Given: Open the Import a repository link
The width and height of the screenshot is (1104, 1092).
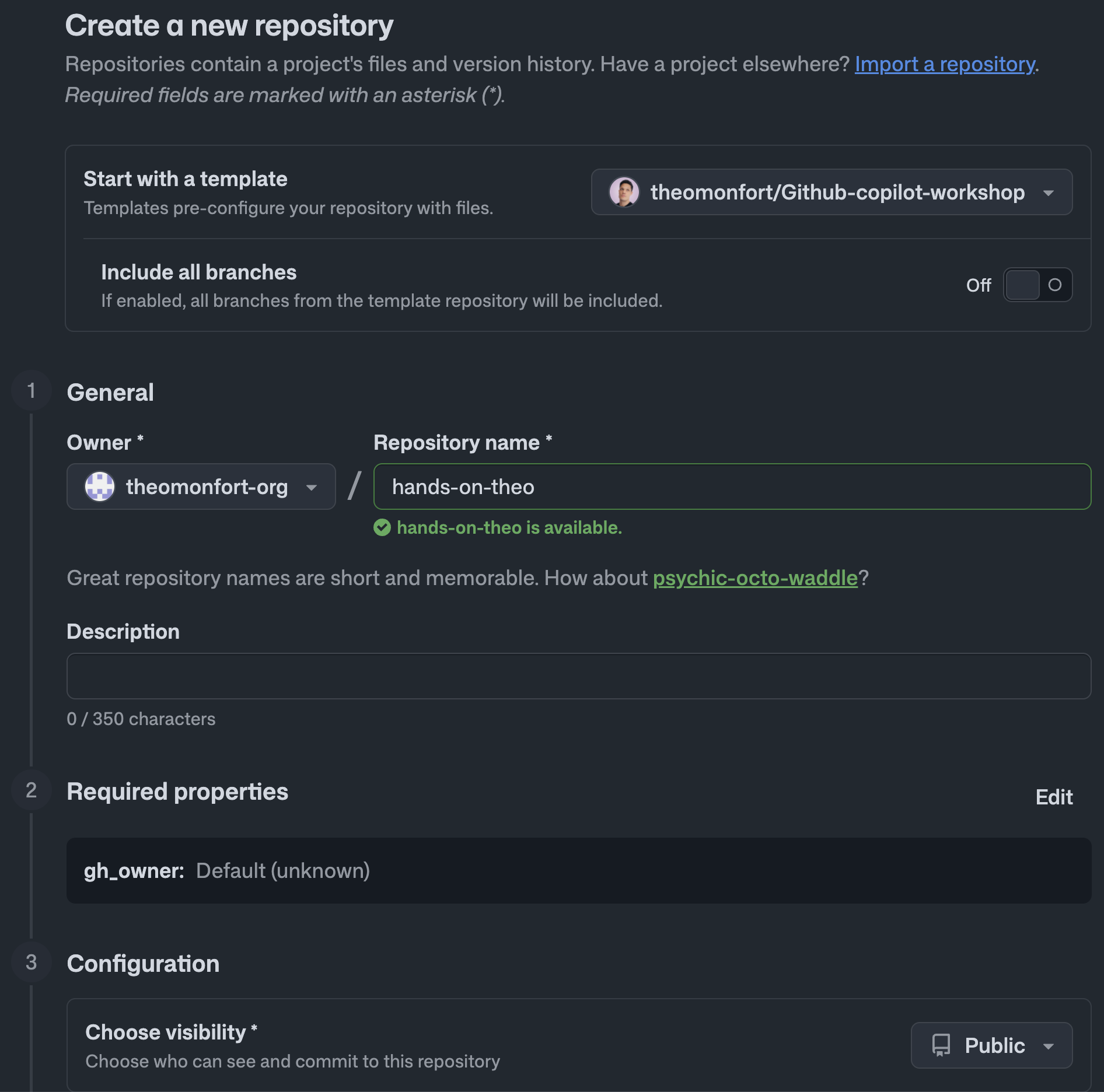Looking at the screenshot, I should tap(945, 64).
